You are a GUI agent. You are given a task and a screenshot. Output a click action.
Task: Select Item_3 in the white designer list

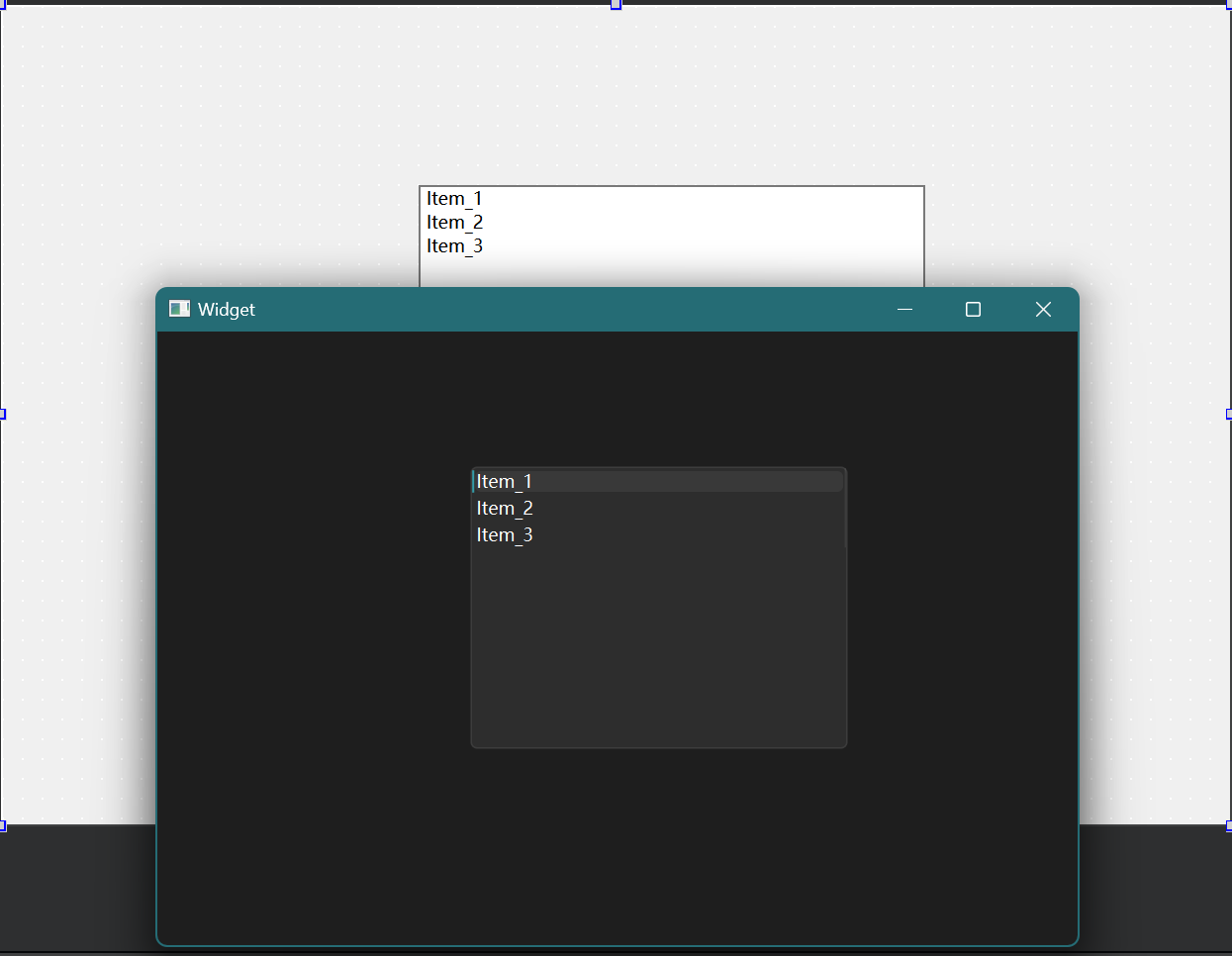pyautogui.click(x=454, y=246)
